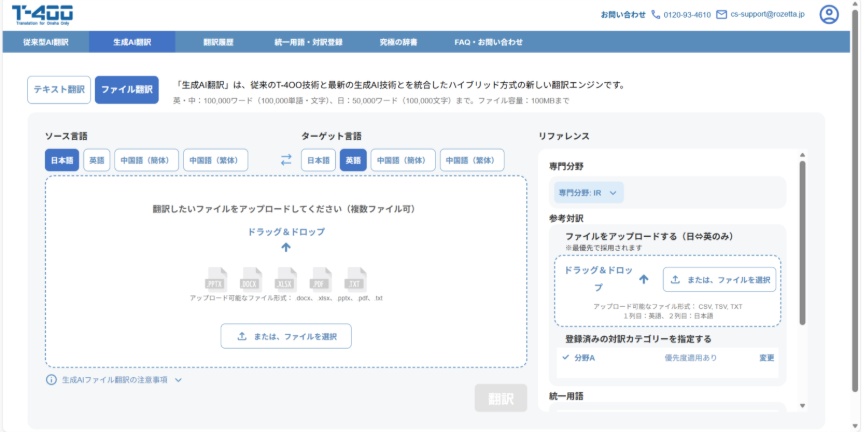Click the reference panel vertical scrollbar
The width and height of the screenshot is (864, 432).
click(802, 240)
